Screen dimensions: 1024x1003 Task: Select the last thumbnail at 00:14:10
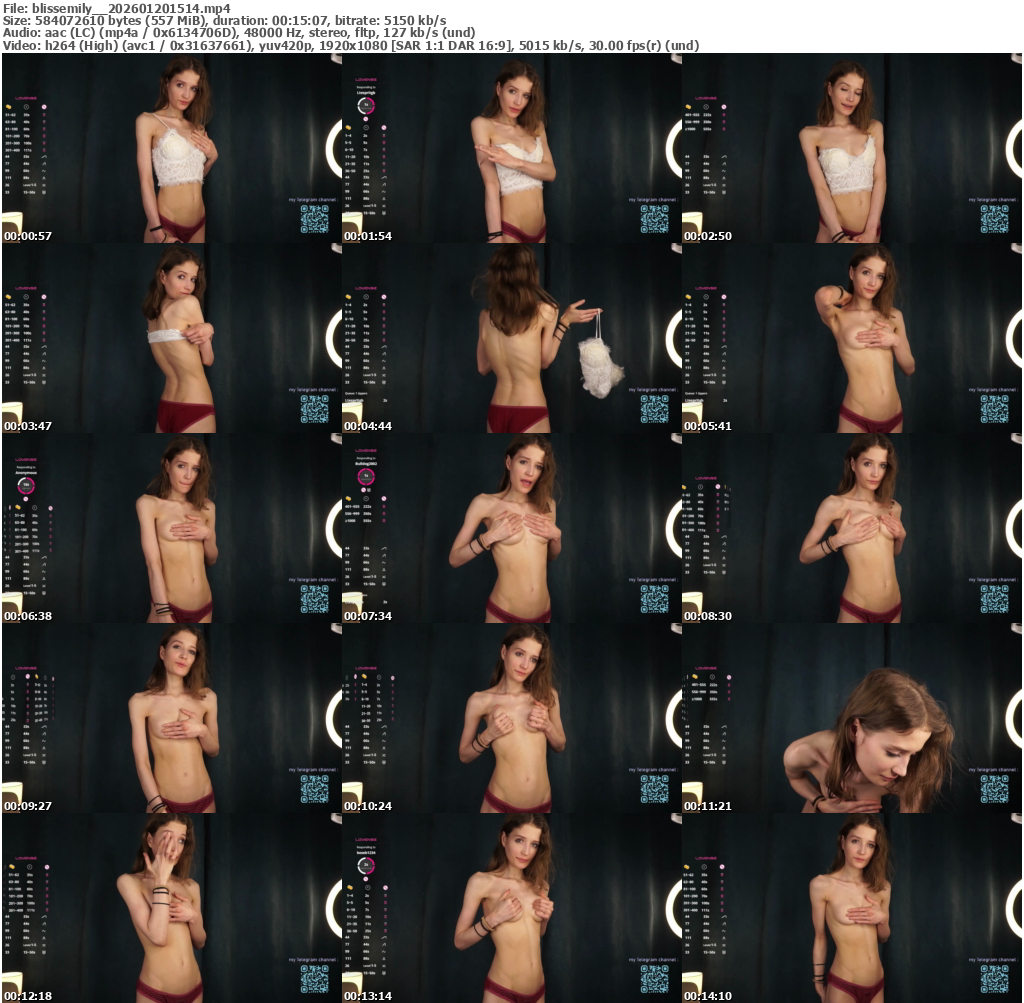851,908
